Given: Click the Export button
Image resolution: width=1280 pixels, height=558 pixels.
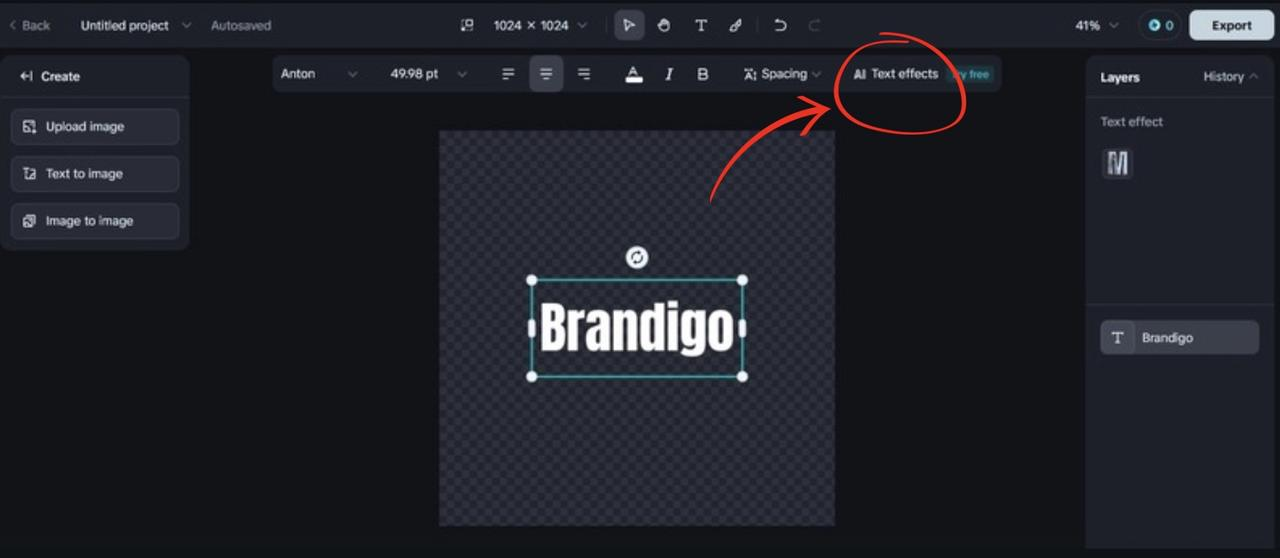Looking at the screenshot, I should (1231, 26).
